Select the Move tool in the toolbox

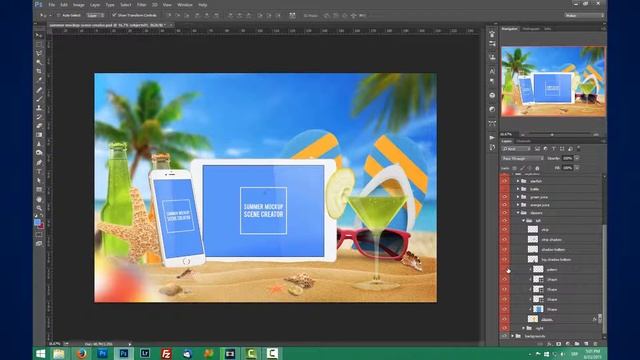coord(39,36)
